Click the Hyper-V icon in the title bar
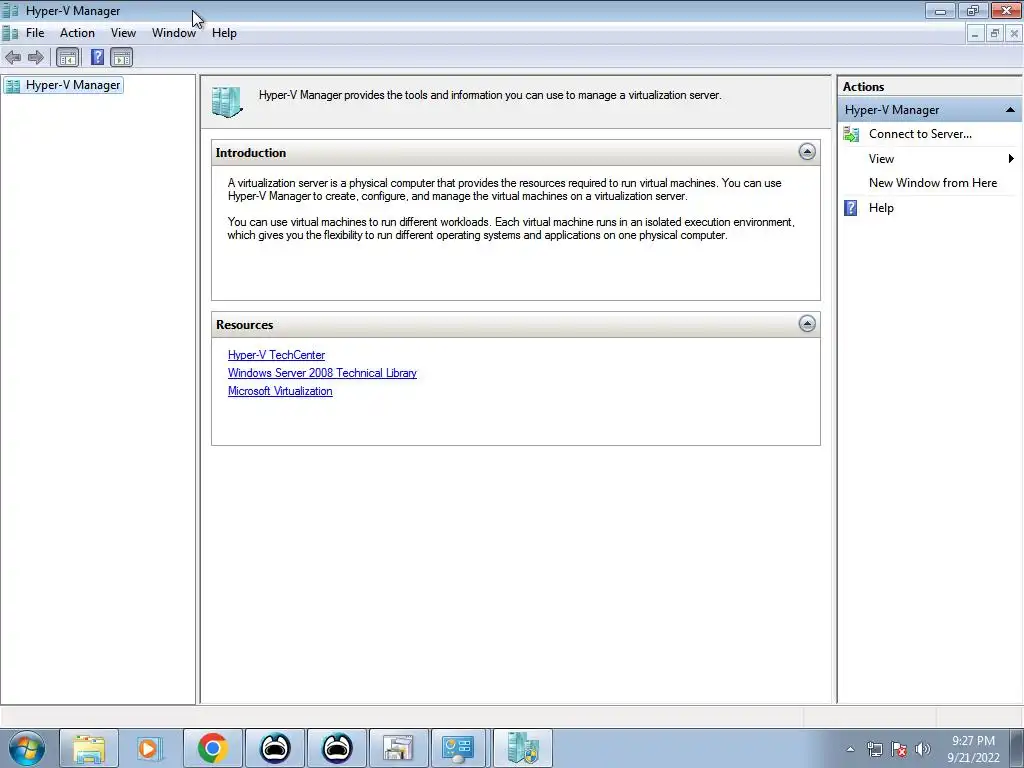Viewport: 1024px width, 768px height. 10,10
